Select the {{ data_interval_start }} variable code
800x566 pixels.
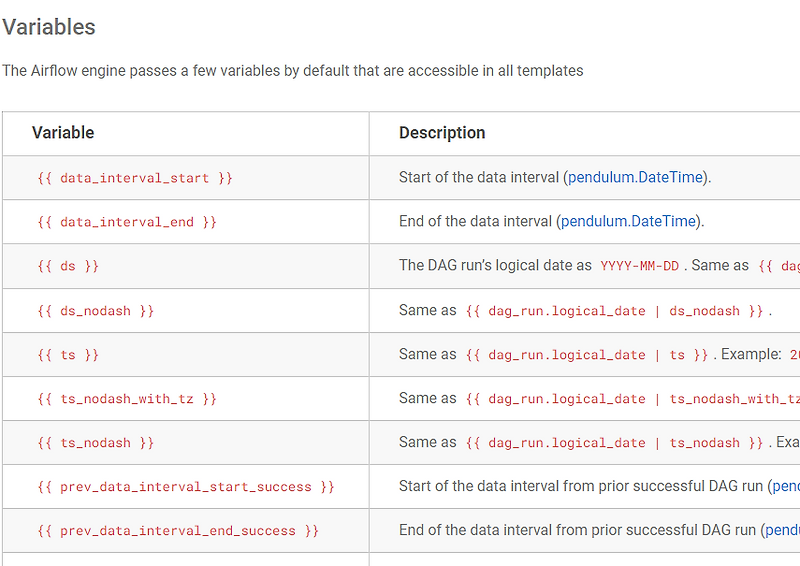(x=135, y=178)
